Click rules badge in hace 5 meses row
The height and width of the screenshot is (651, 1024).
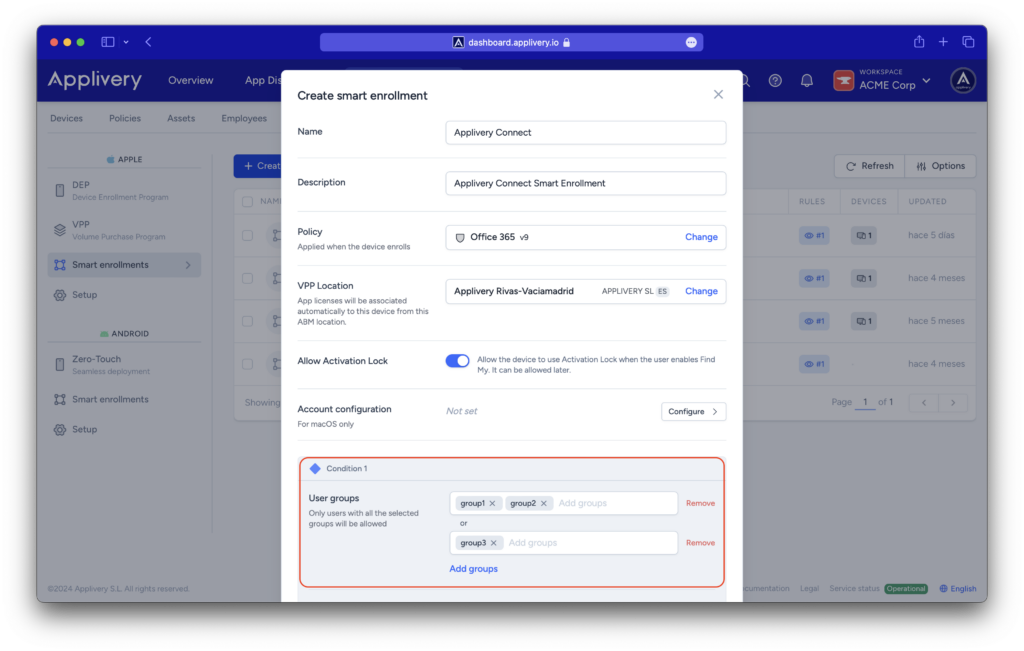[x=814, y=321]
